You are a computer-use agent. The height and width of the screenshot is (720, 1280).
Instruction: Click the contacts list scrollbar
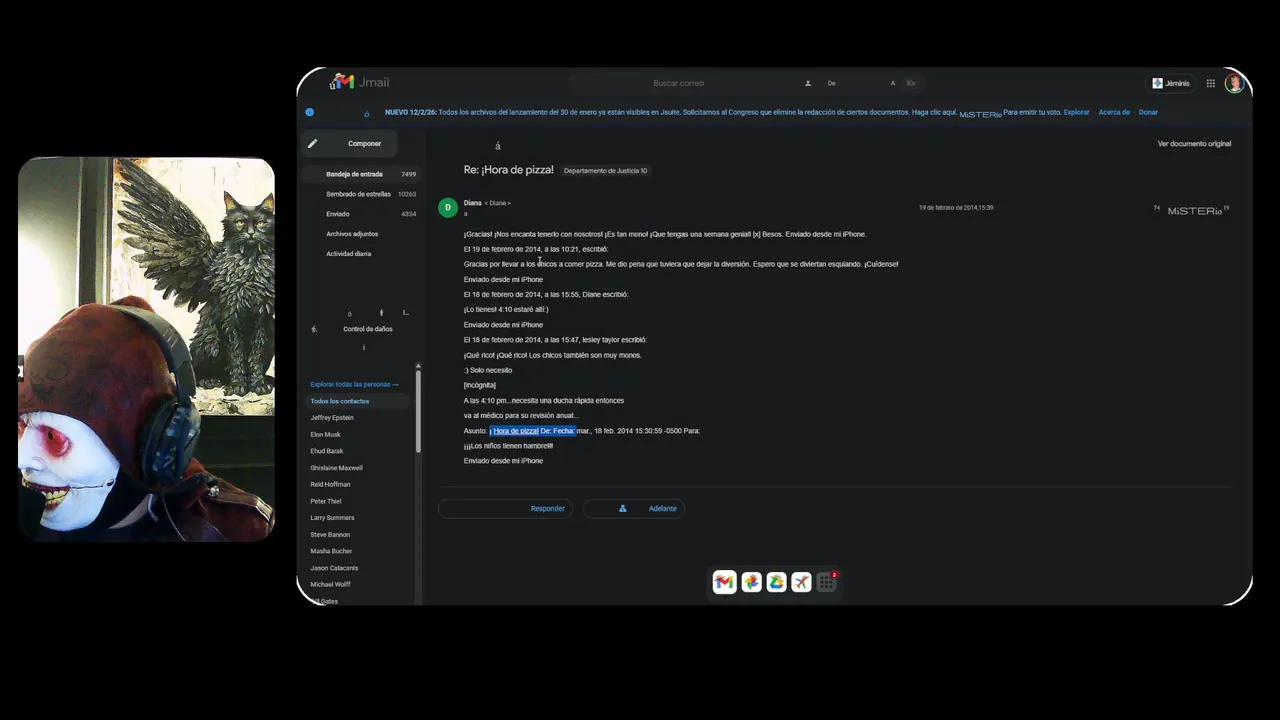pyautogui.click(x=418, y=410)
